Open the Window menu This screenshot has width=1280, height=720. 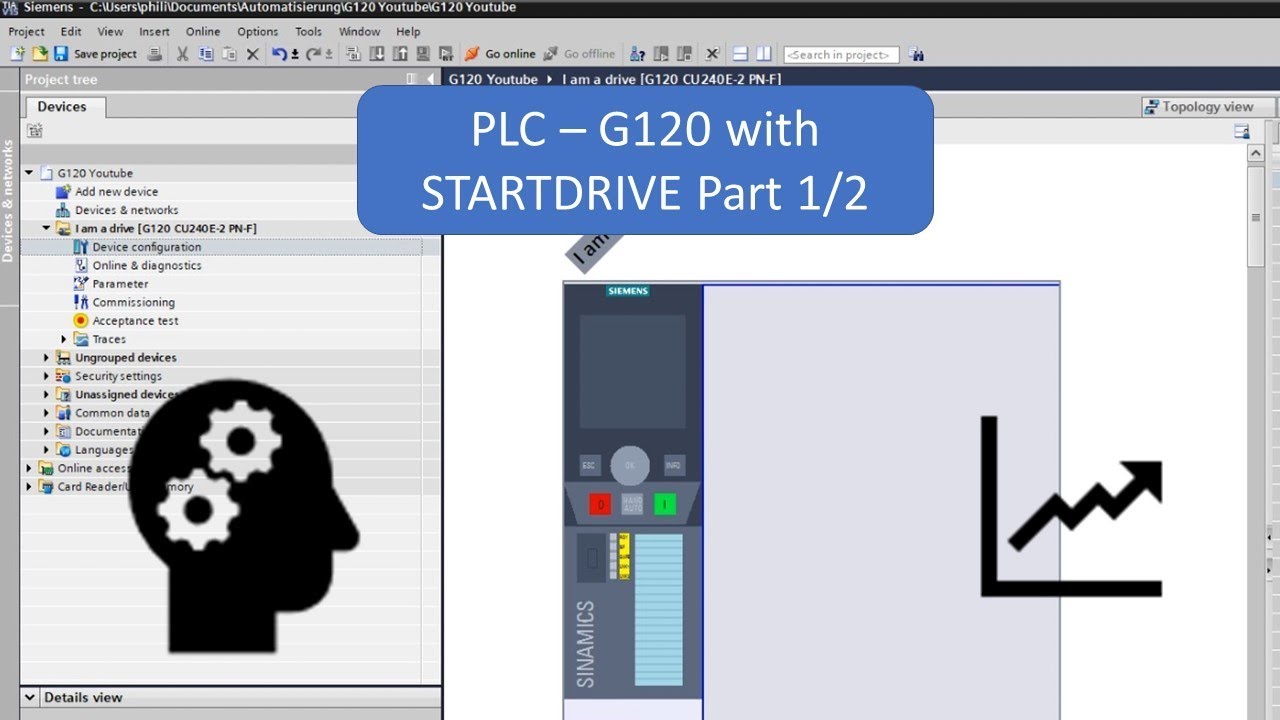(359, 31)
